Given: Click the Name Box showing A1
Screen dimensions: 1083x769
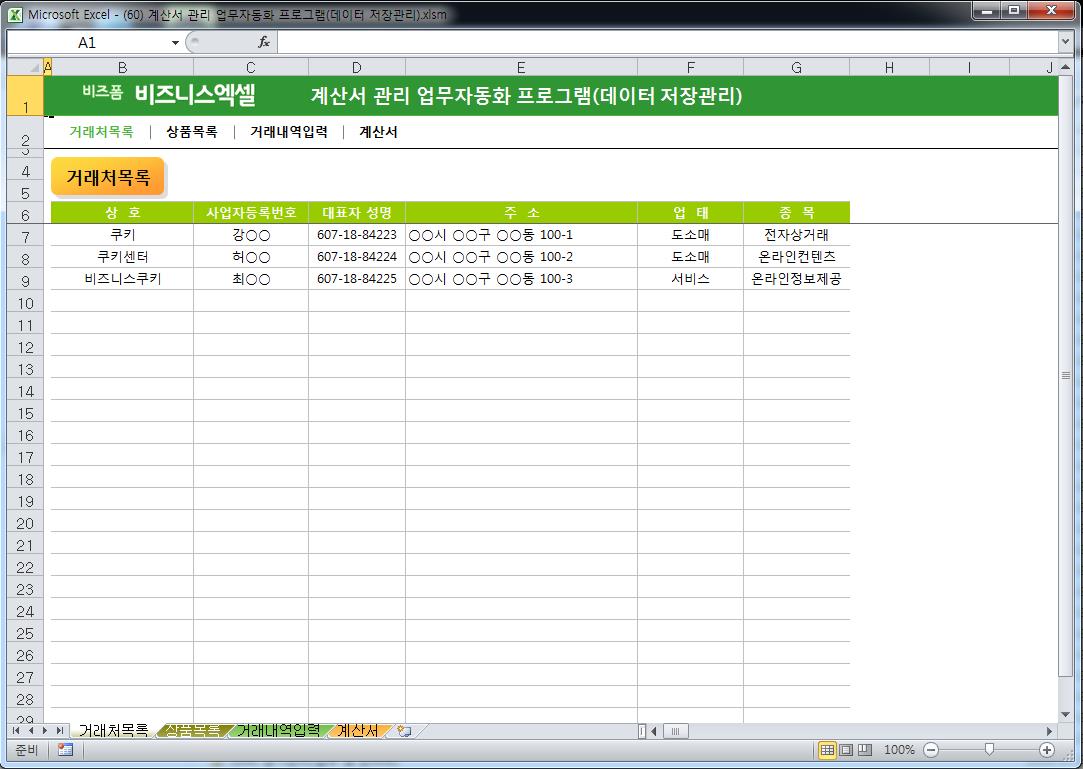Looking at the screenshot, I should tap(88, 43).
